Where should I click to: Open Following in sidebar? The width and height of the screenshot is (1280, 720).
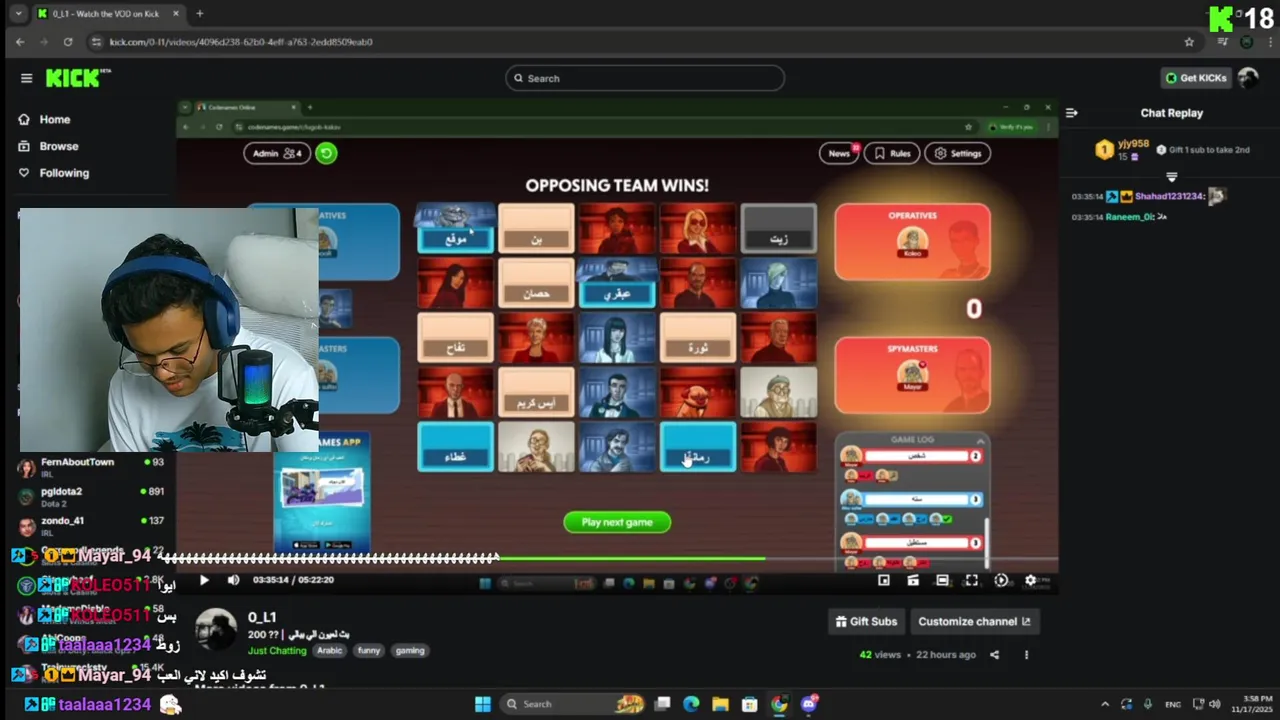pos(64,173)
